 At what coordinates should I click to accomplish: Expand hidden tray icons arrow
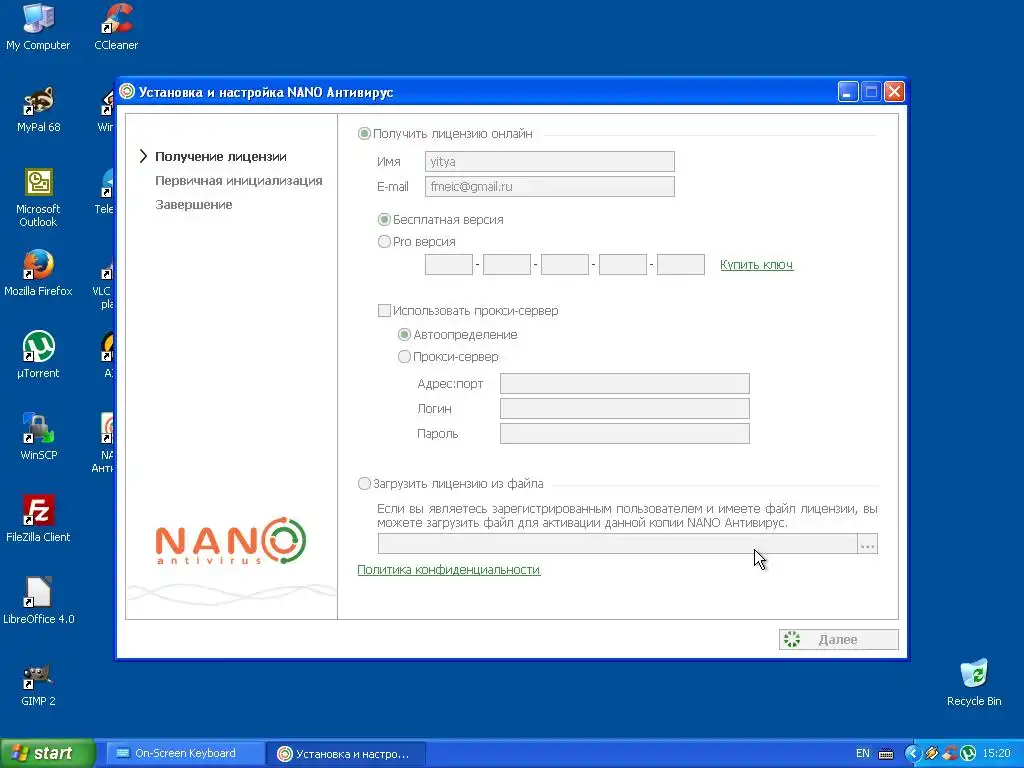(912, 754)
